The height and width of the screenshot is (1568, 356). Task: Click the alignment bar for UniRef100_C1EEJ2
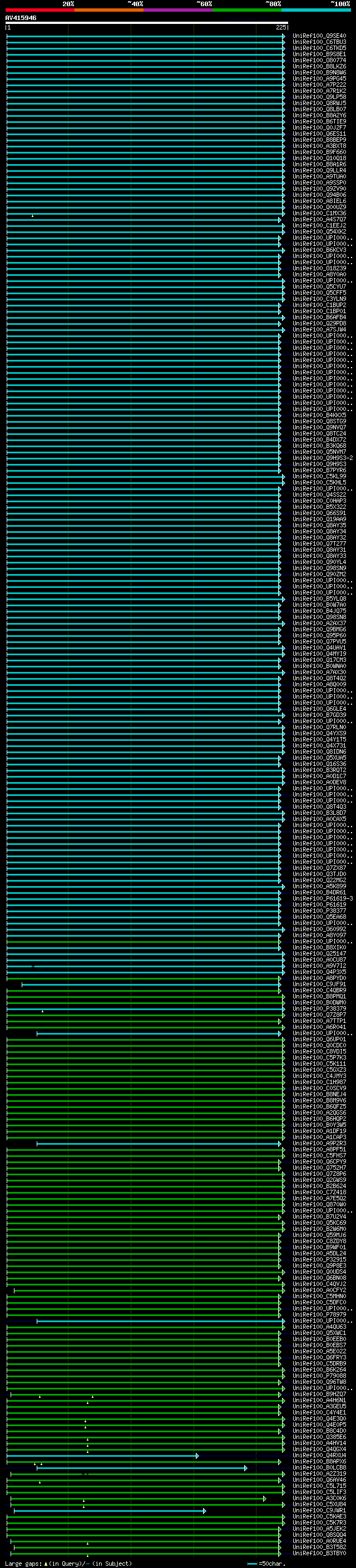coord(145,226)
